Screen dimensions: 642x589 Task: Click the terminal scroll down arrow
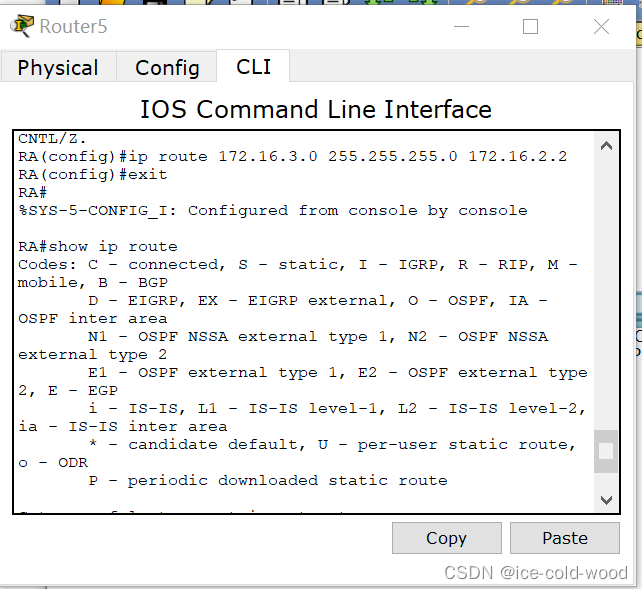click(606, 500)
